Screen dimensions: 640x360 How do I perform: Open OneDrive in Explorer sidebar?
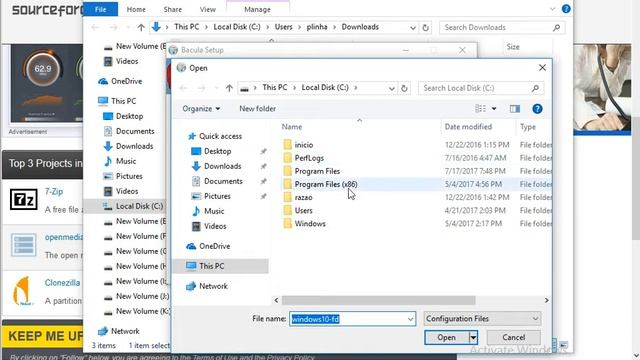click(127, 81)
